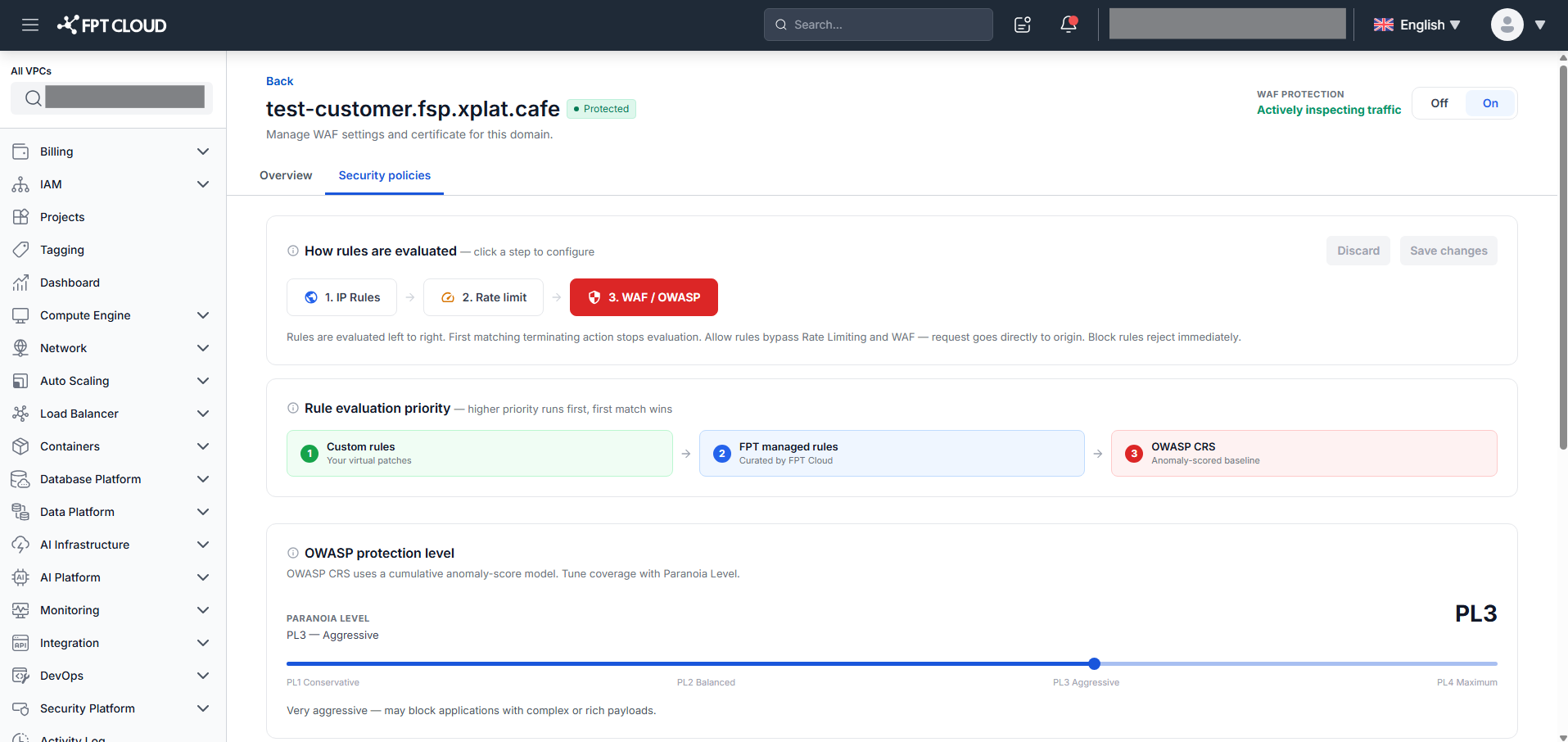Viewport: 1568px width, 742px height.
Task: Click the Projects sidebar icon
Action: tap(20, 217)
